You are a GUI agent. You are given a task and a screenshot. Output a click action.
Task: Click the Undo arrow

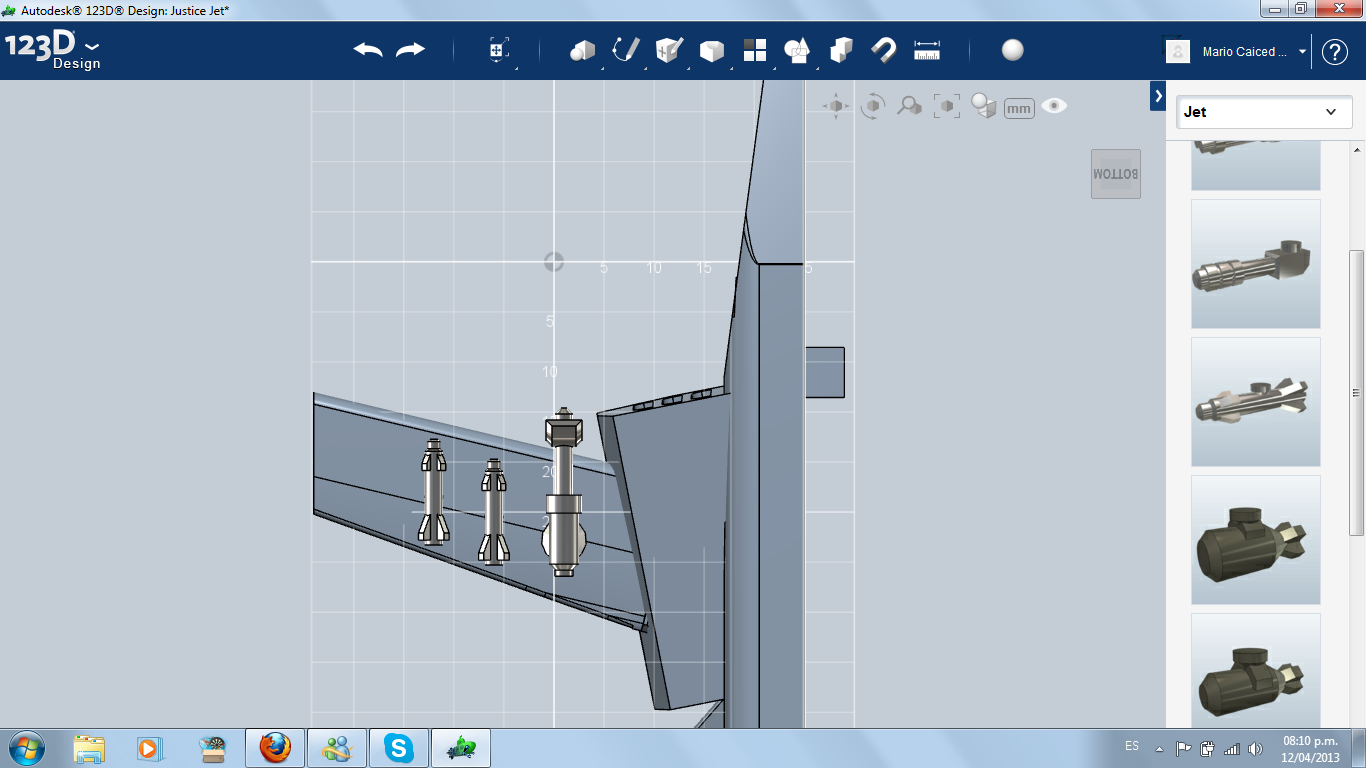(368, 50)
